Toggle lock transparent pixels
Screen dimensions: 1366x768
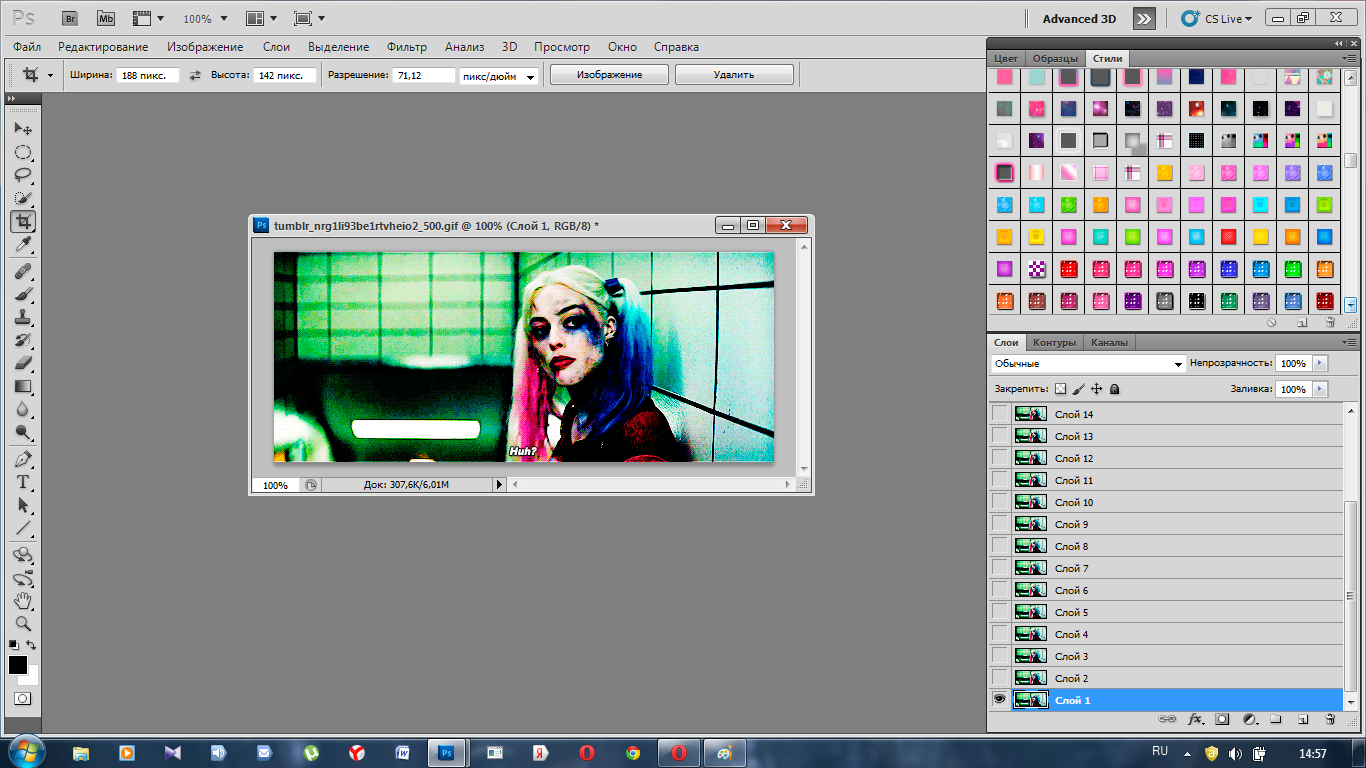pos(1061,389)
